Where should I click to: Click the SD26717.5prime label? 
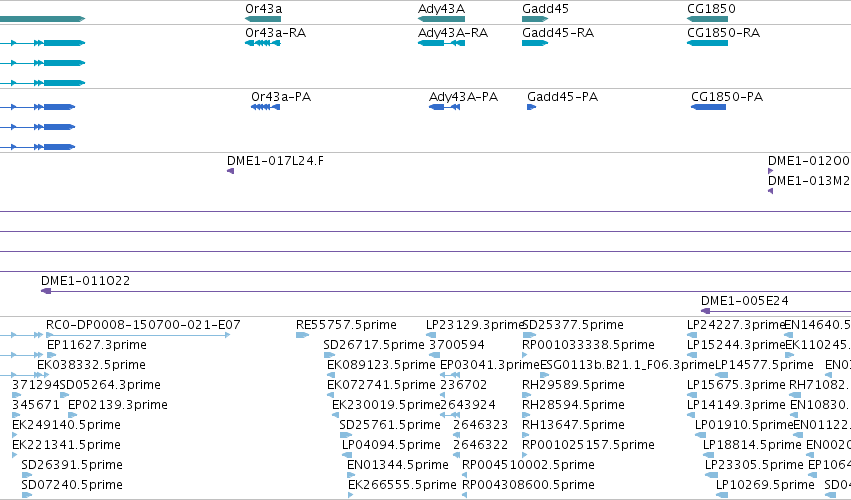coord(373,345)
